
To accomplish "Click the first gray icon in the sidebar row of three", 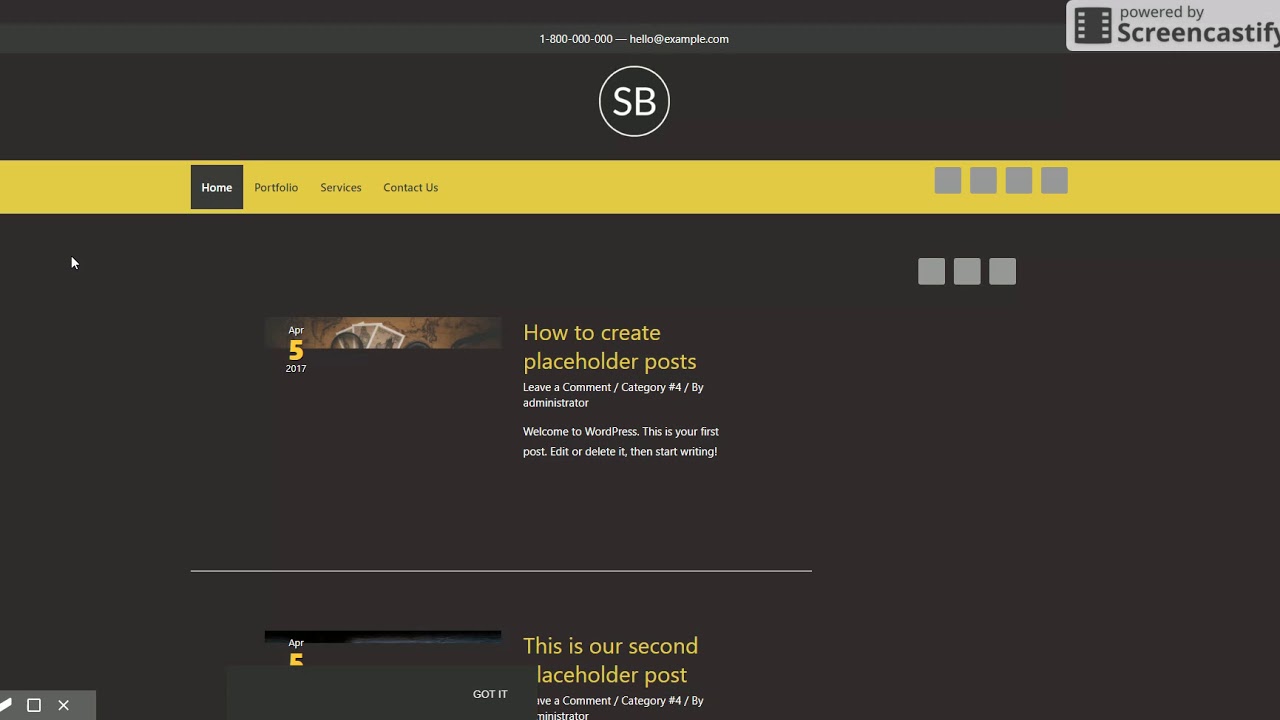I will click(931, 272).
